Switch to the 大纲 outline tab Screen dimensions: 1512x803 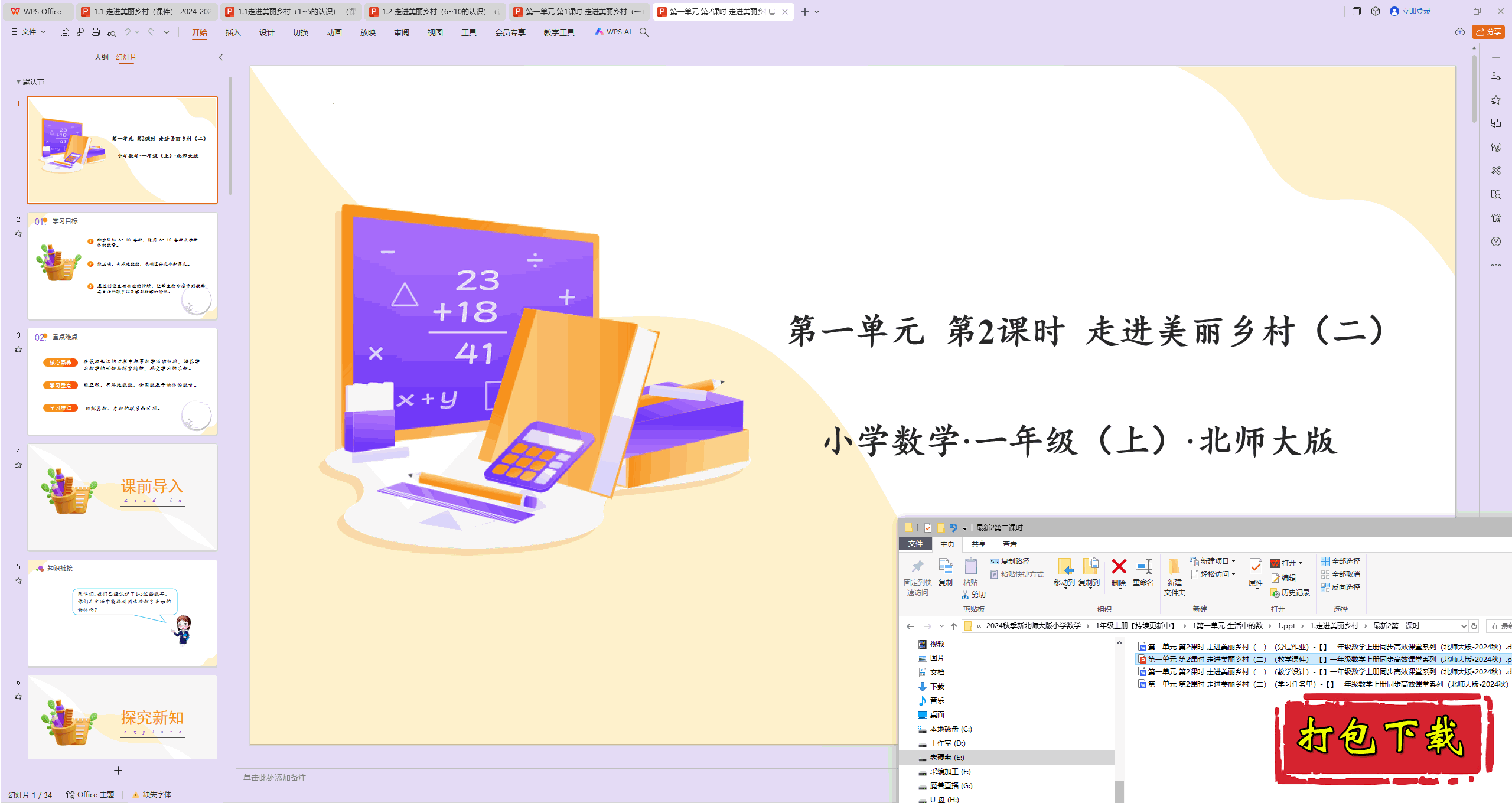pos(102,57)
